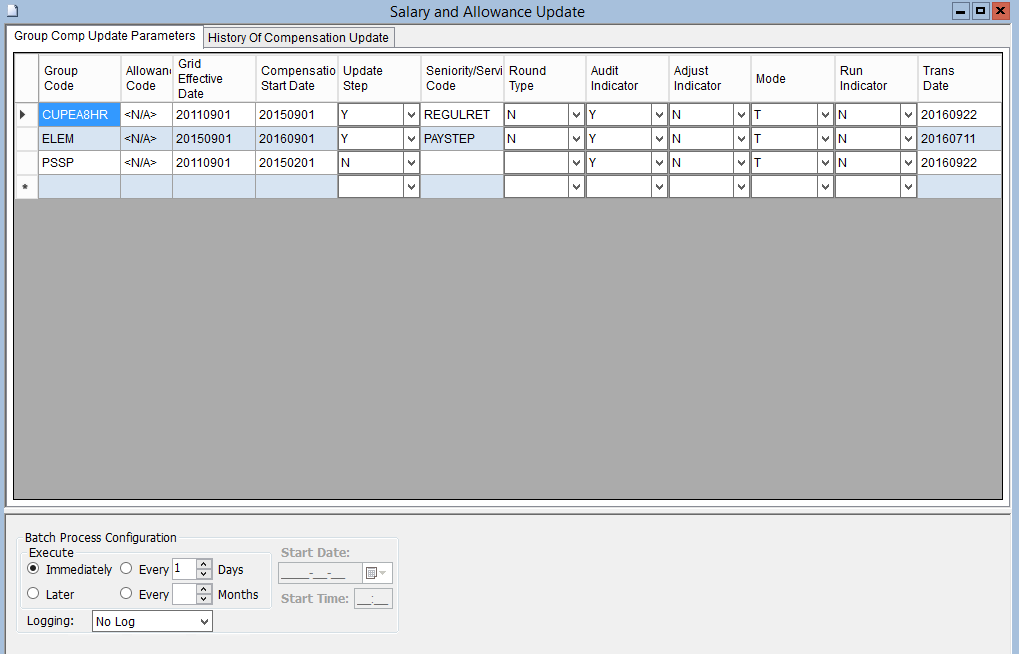Image resolution: width=1019 pixels, height=654 pixels.
Task: Click the current row arrow beside CUPEA8HR
Action: pos(25,115)
